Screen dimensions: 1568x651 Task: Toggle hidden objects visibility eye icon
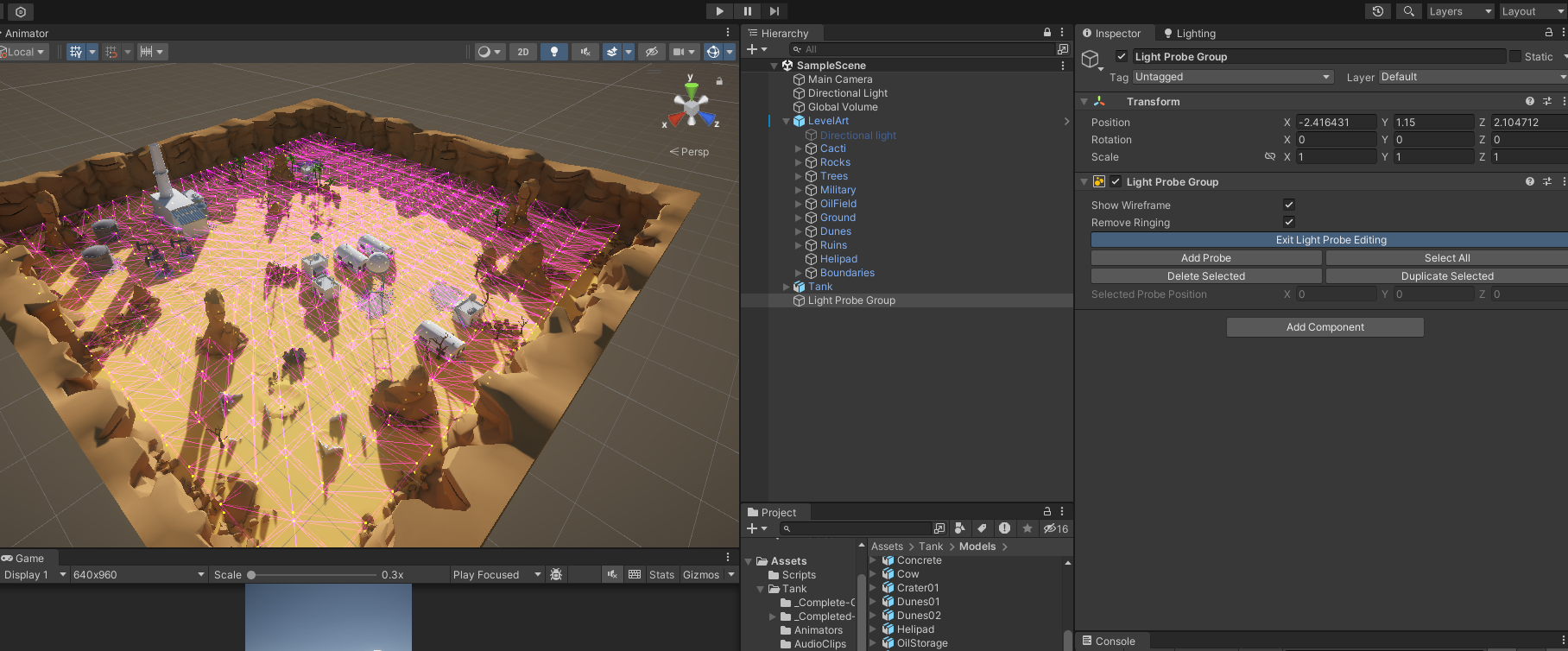652,52
